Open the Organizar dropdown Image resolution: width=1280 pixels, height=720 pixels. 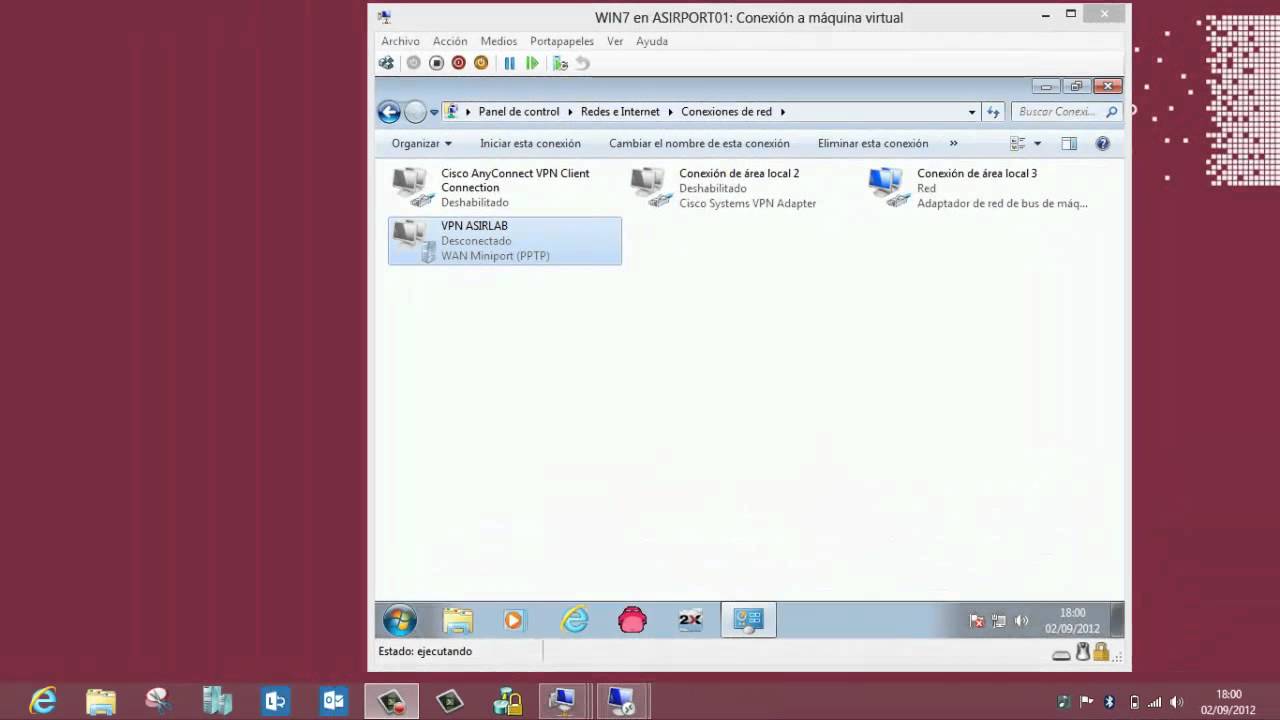[422, 143]
